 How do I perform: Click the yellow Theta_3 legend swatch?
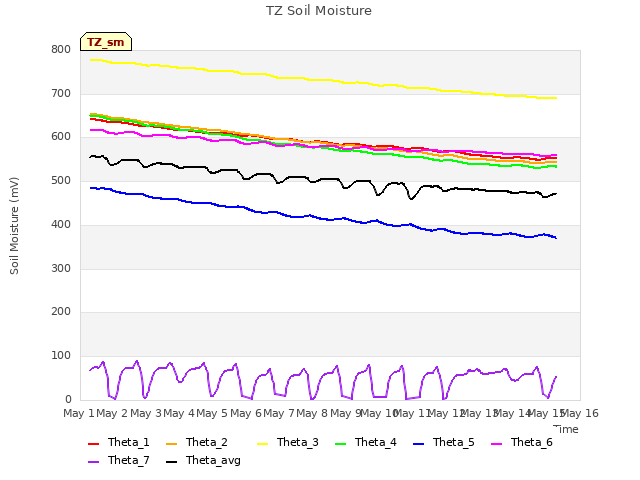[262, 443]
